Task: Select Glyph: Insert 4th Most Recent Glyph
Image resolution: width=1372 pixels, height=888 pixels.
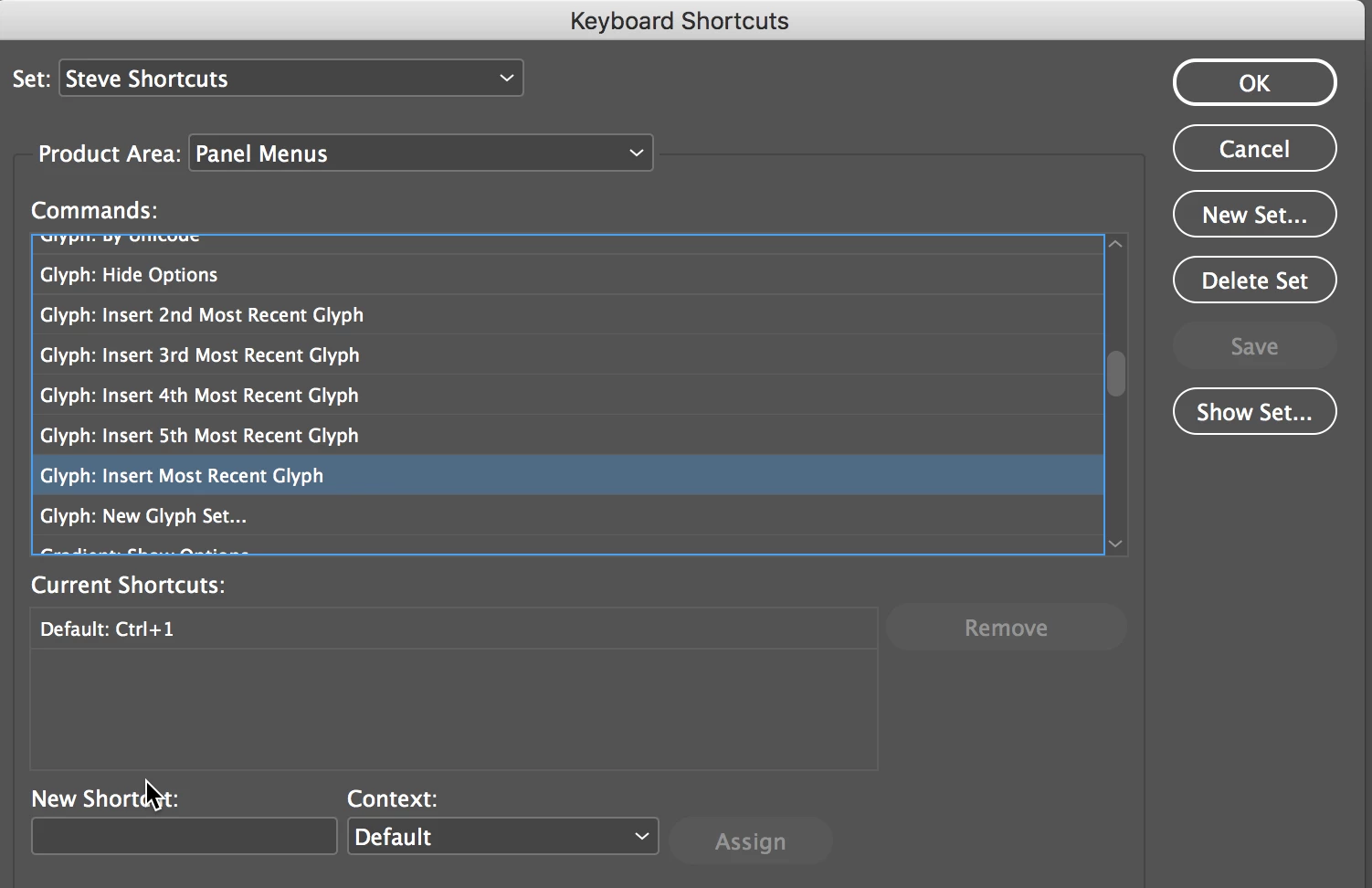Action: point(199,396)
